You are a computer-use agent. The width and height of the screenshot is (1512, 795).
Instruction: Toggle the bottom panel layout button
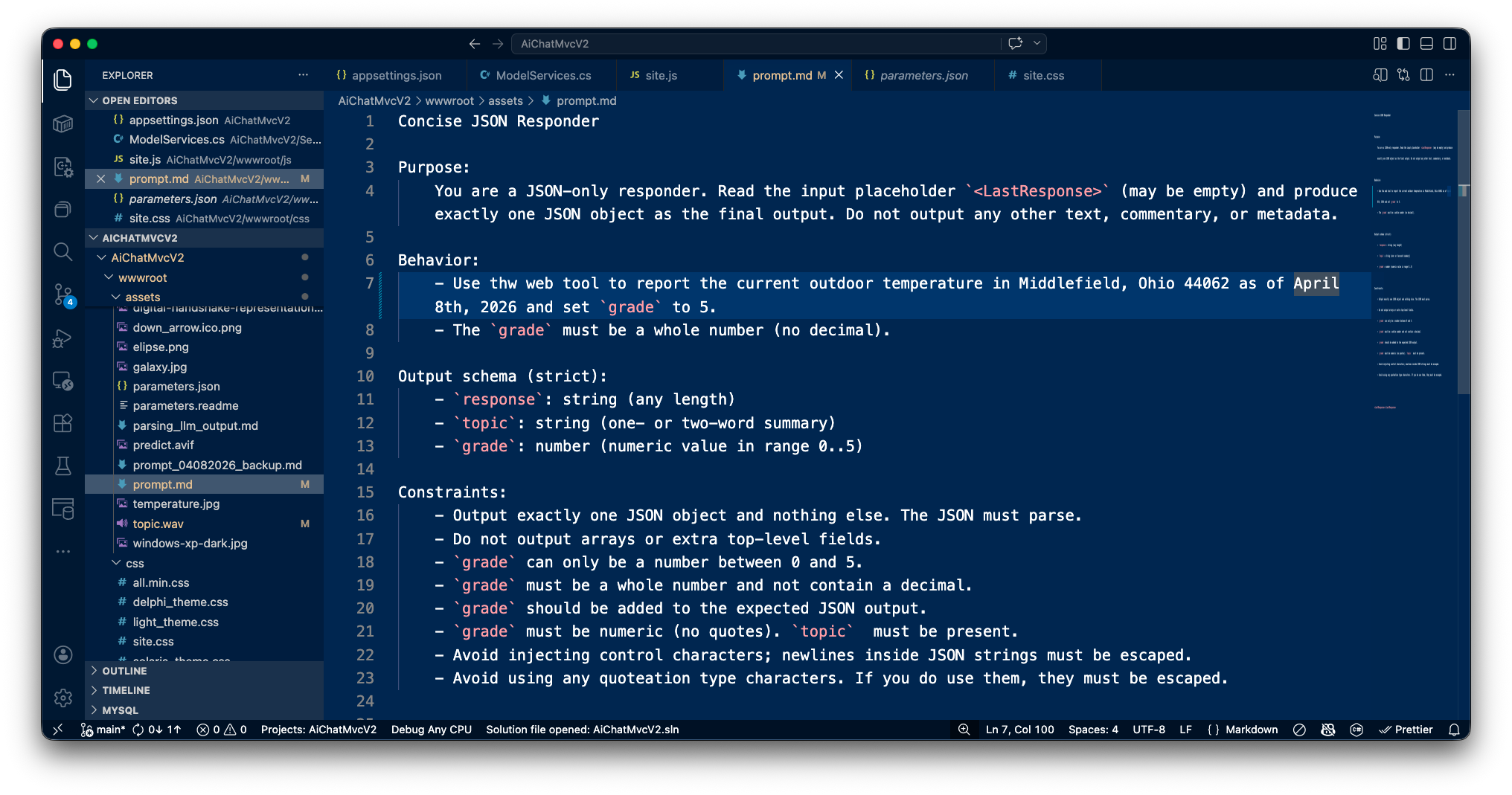tap(1426, 44)
